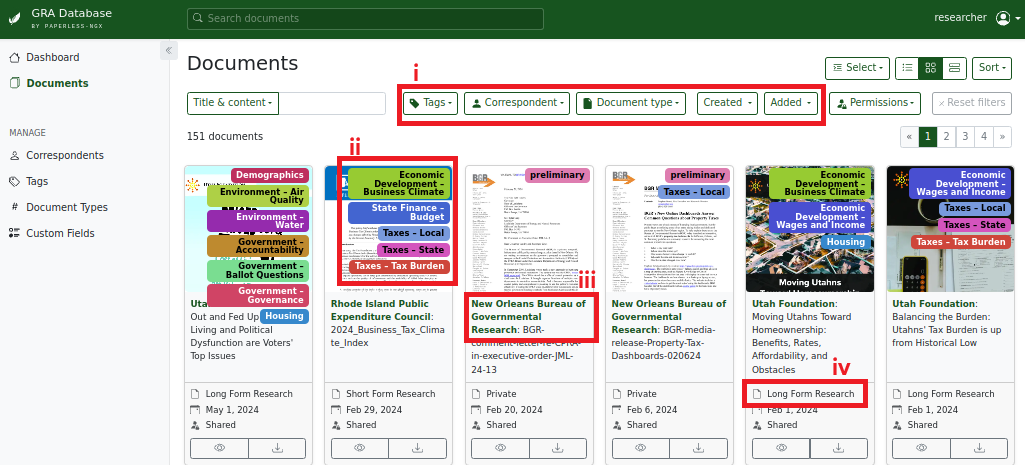This screenshot has width=1025, height=465.
Task: Preview the Feb 6, 2024 BGR document
Action: [641, 449]
